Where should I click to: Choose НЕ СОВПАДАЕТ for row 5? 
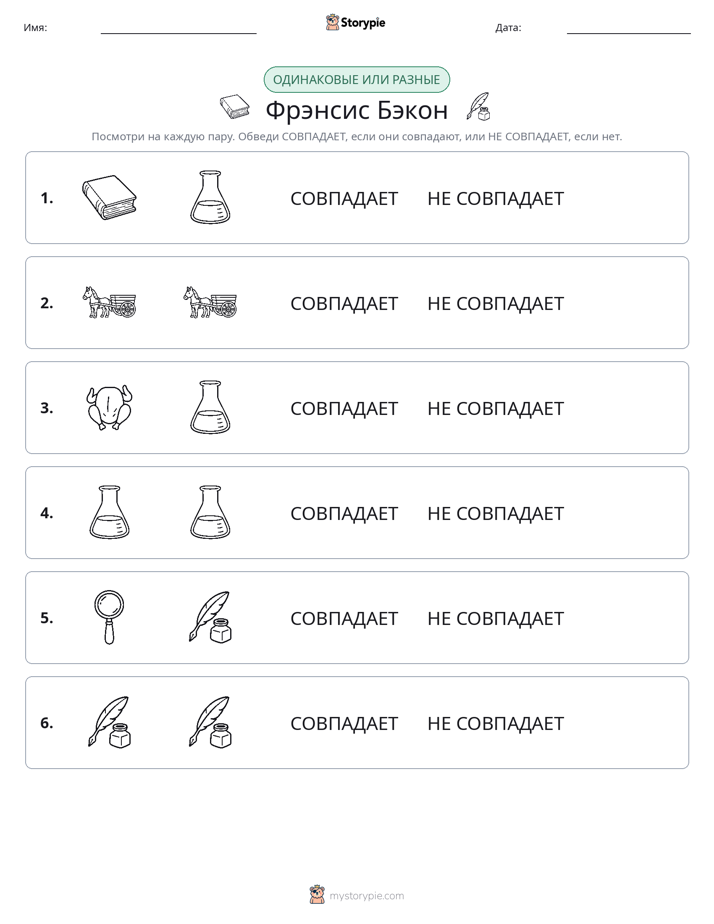pos(495,618)
